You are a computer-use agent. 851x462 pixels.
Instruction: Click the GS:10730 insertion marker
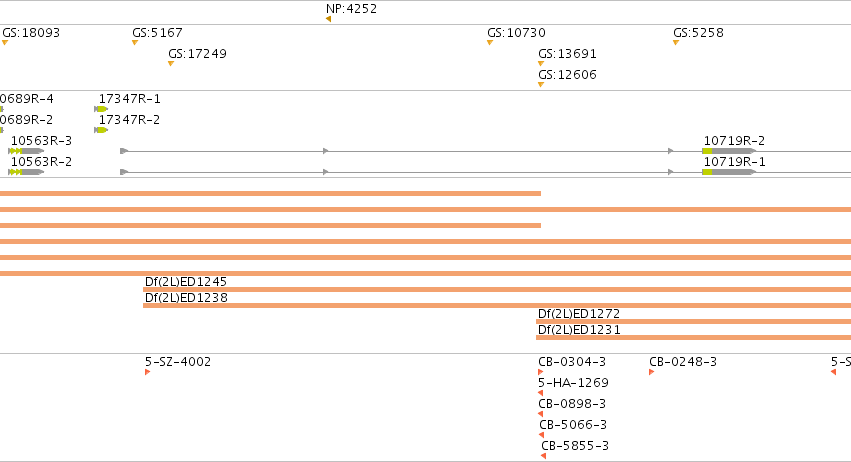point(490,43)
